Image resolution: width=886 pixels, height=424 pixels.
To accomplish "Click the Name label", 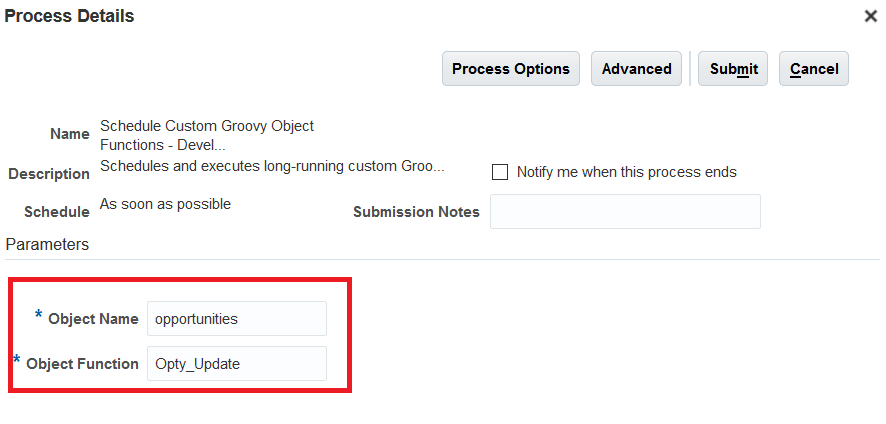I will (69, 134).
